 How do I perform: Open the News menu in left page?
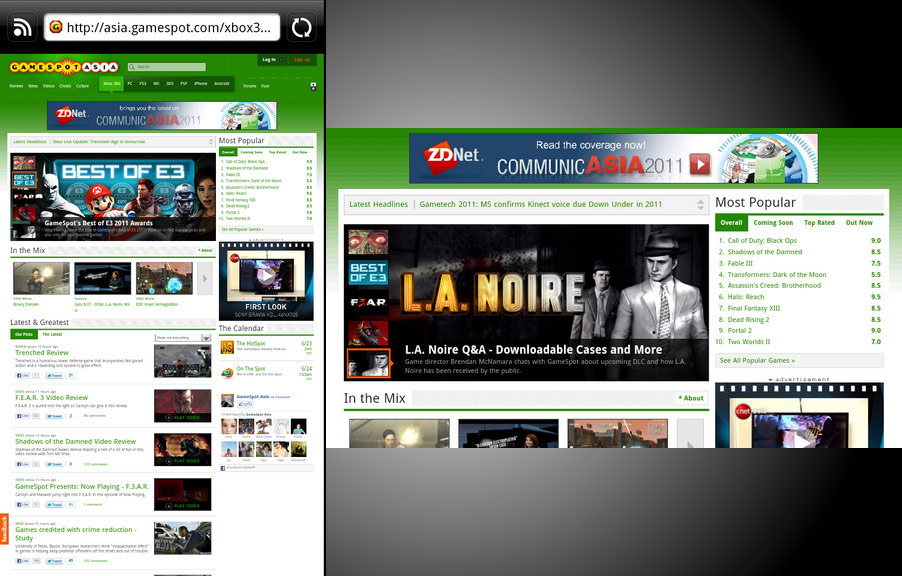click(x=33, y=86)
